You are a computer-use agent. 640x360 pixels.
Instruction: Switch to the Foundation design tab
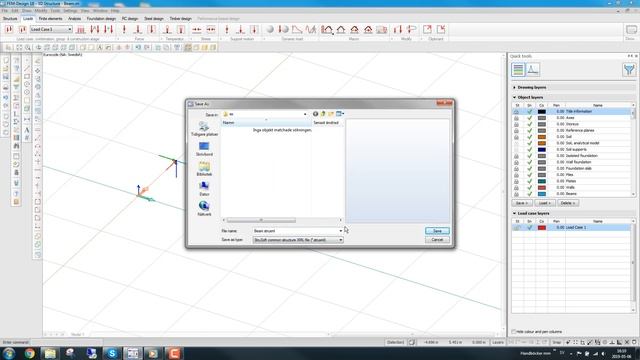pos(101,19)
